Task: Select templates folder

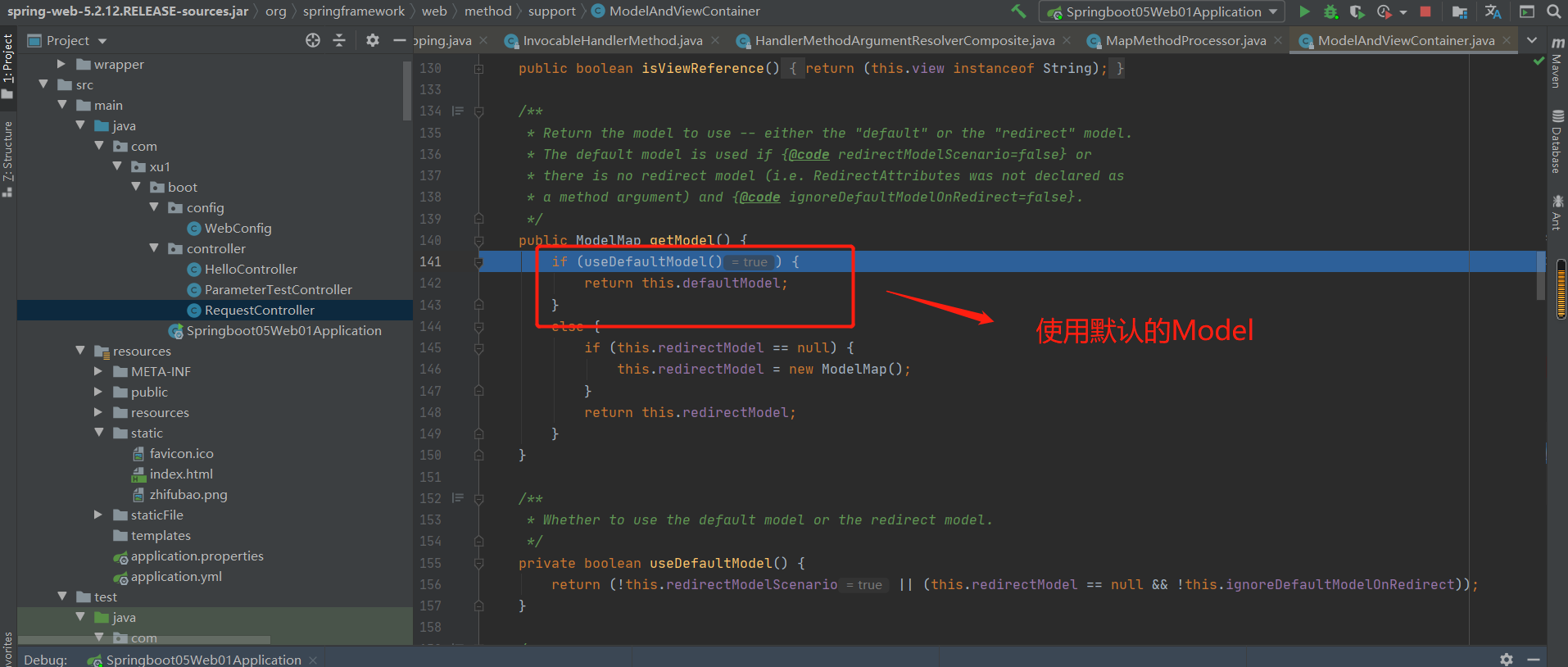Action: [161, 536]
